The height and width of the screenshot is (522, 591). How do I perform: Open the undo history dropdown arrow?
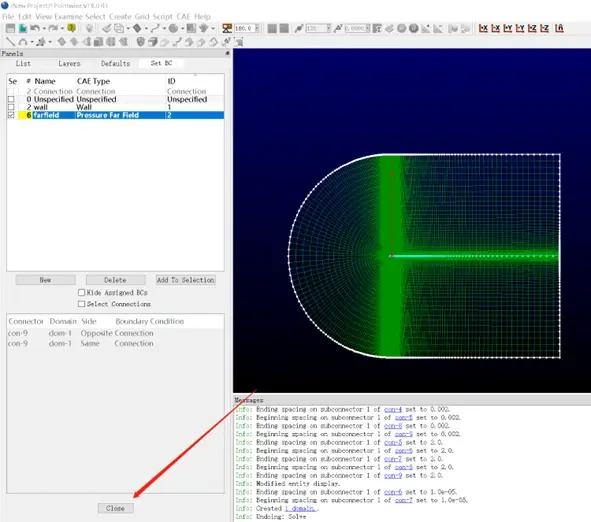(44, 29)
